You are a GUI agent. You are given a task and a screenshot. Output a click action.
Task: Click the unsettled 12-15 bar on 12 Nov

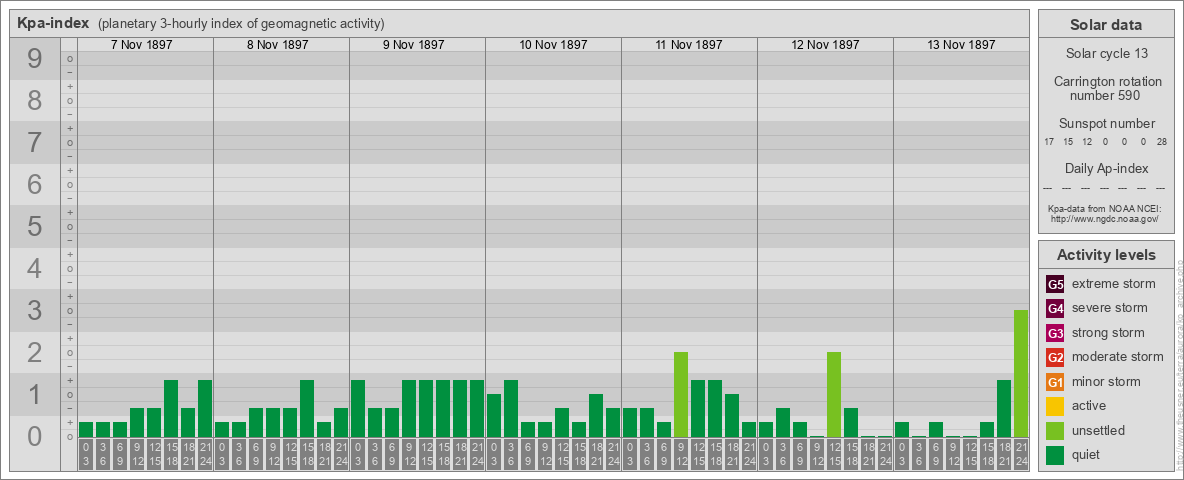click(834, 395)
